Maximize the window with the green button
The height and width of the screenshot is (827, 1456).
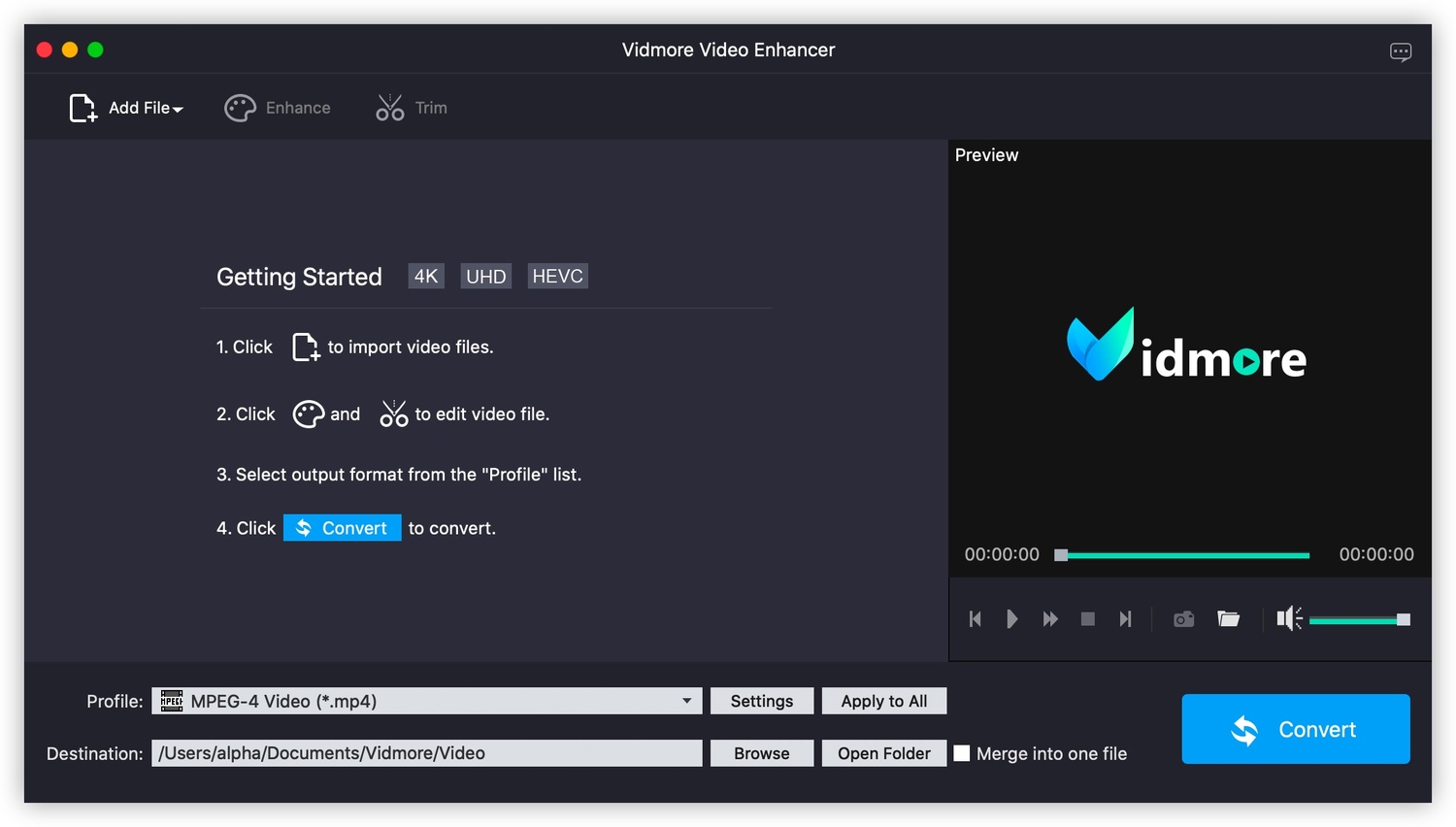[x=95, y=50]
